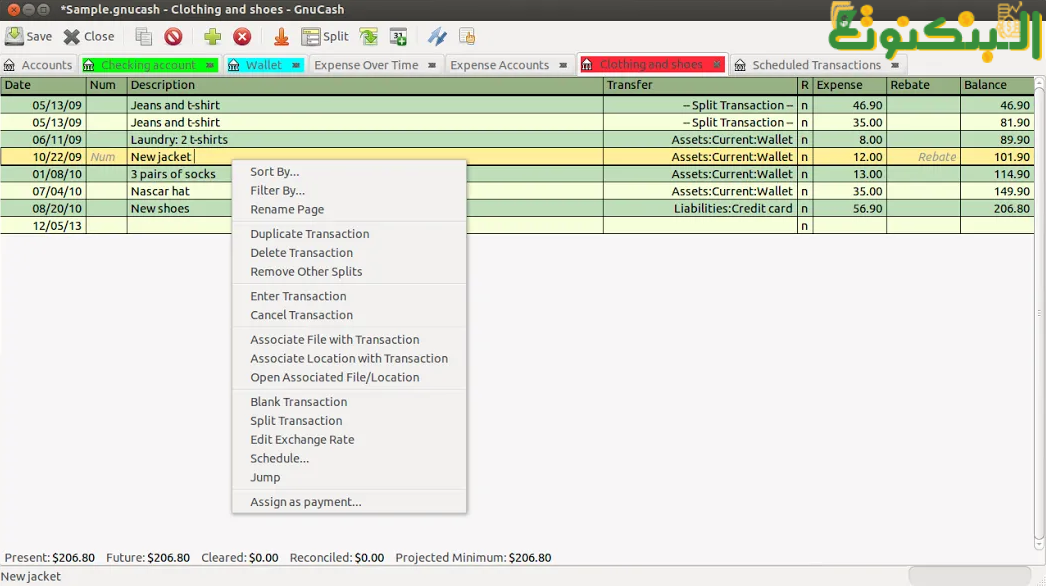Choose Open Associated File/Location
The height and width of the screenshot is (586, 1046).
[349, 377]
